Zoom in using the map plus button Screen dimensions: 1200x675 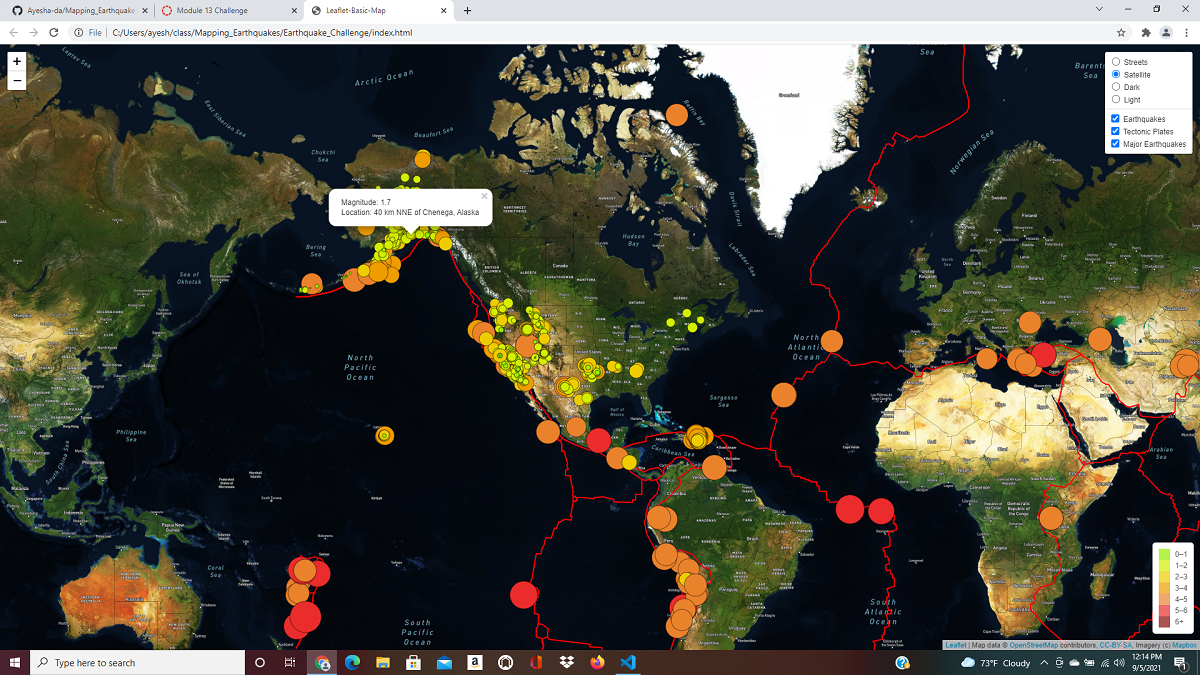16,62
